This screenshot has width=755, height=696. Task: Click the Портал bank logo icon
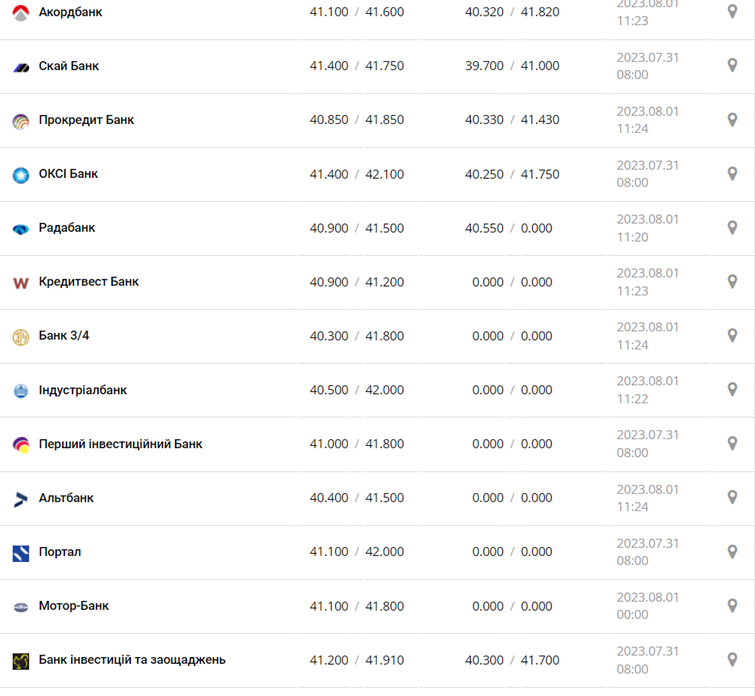21,553
